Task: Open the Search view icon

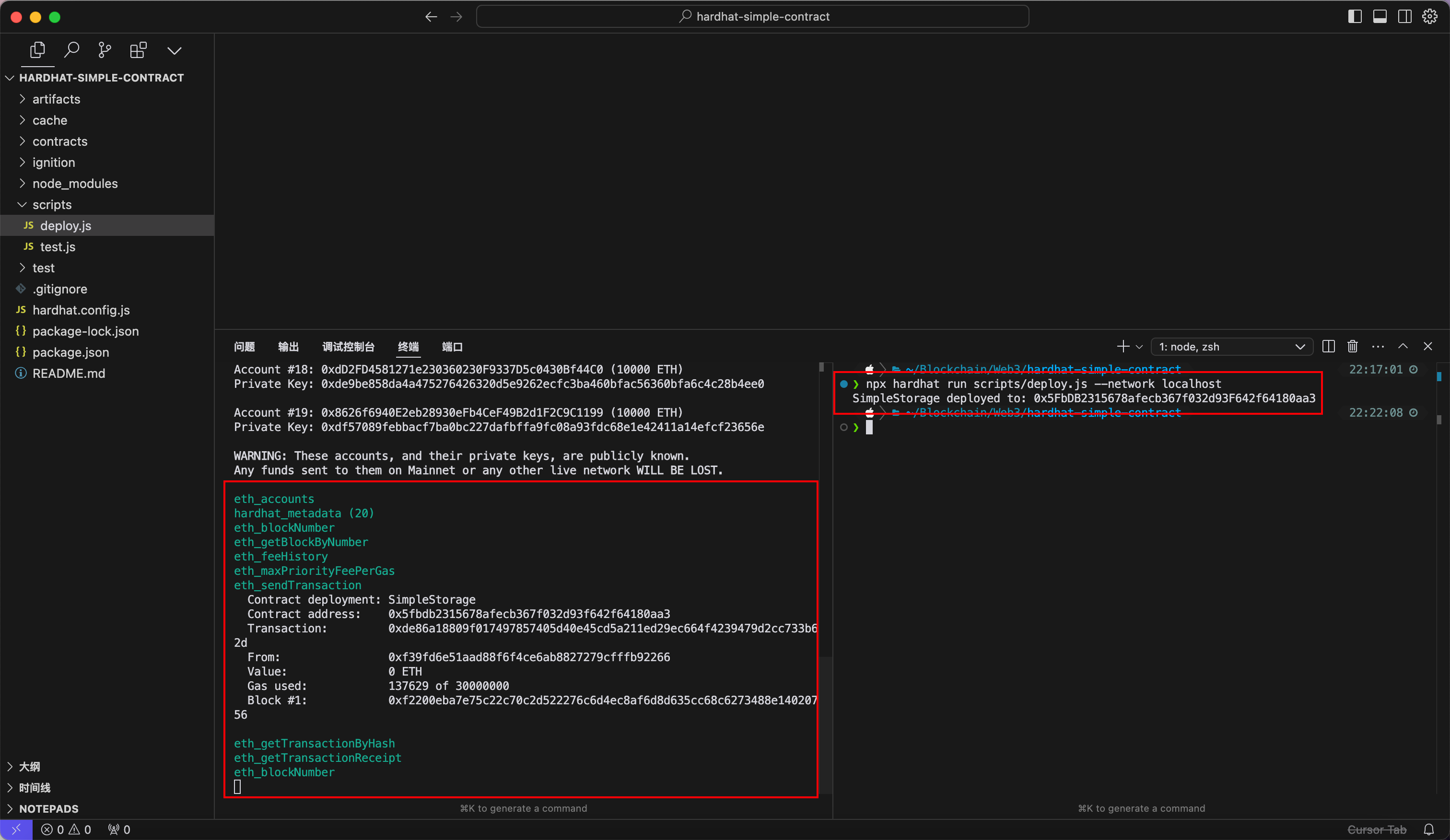Action: [x=71, y=51]
